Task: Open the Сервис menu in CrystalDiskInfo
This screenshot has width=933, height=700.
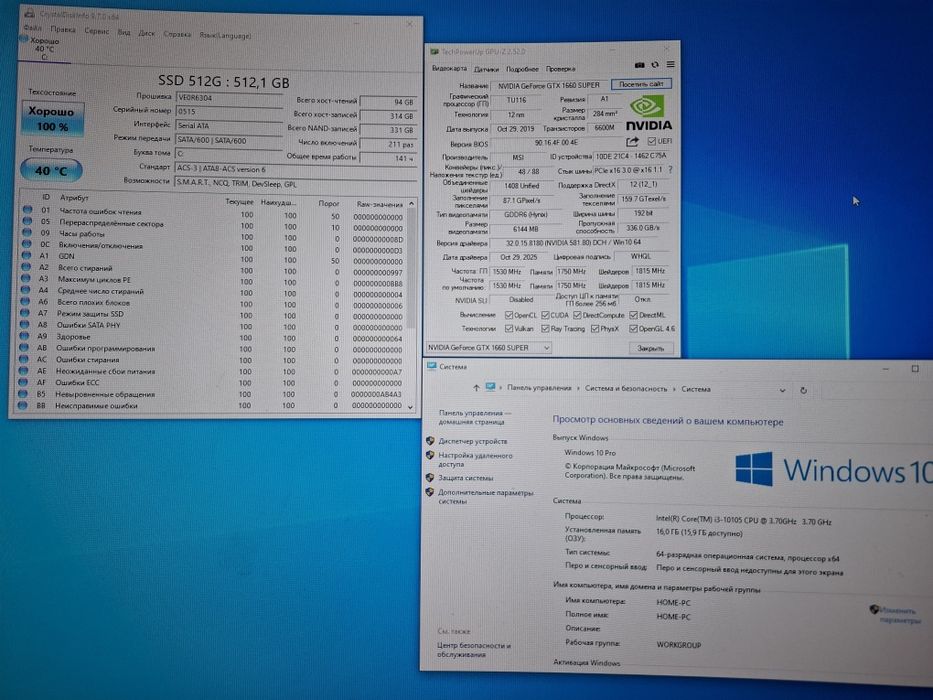Action: pos(96,31)
